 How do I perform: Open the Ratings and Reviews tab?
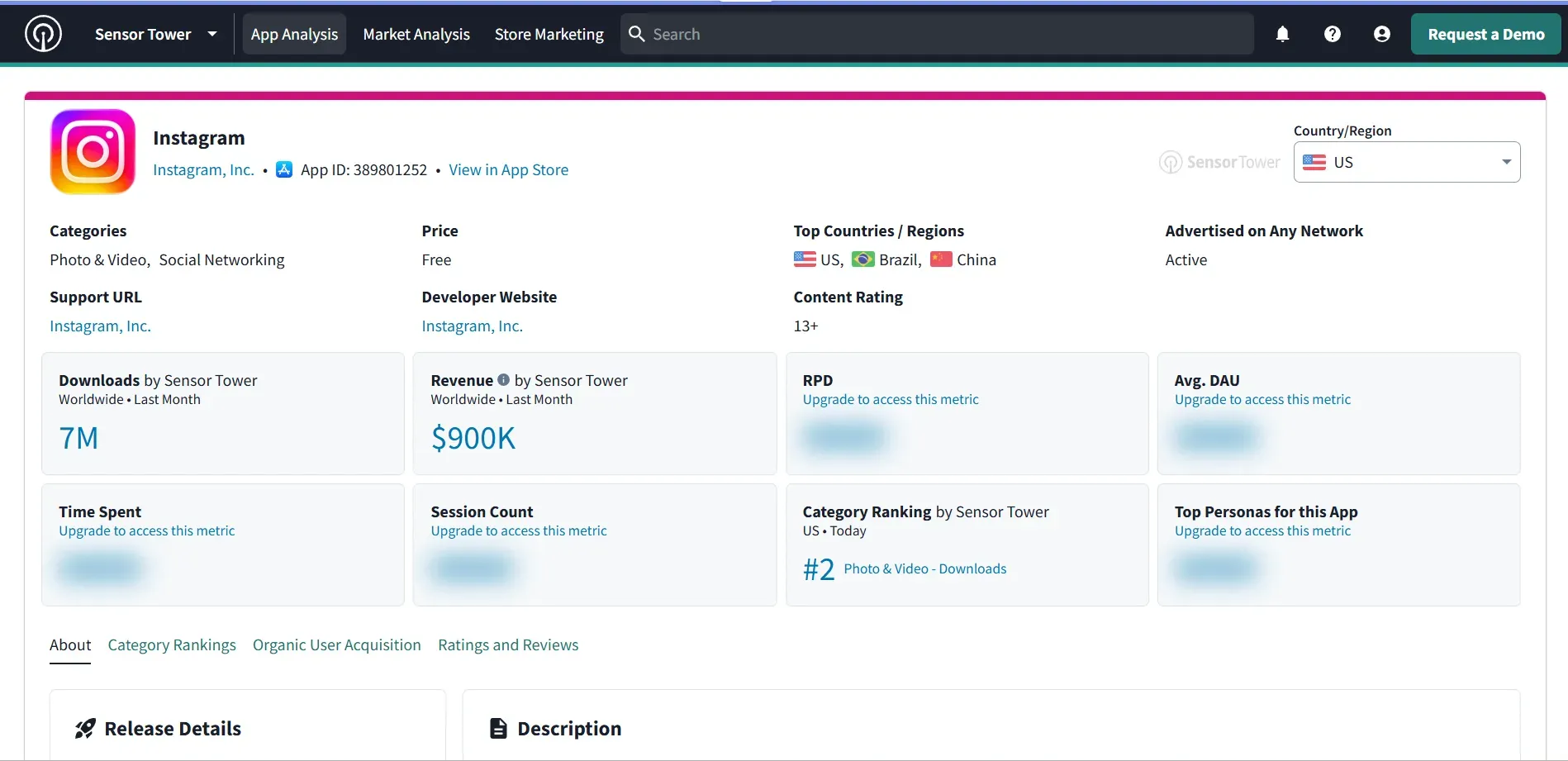tap(507, 644)
